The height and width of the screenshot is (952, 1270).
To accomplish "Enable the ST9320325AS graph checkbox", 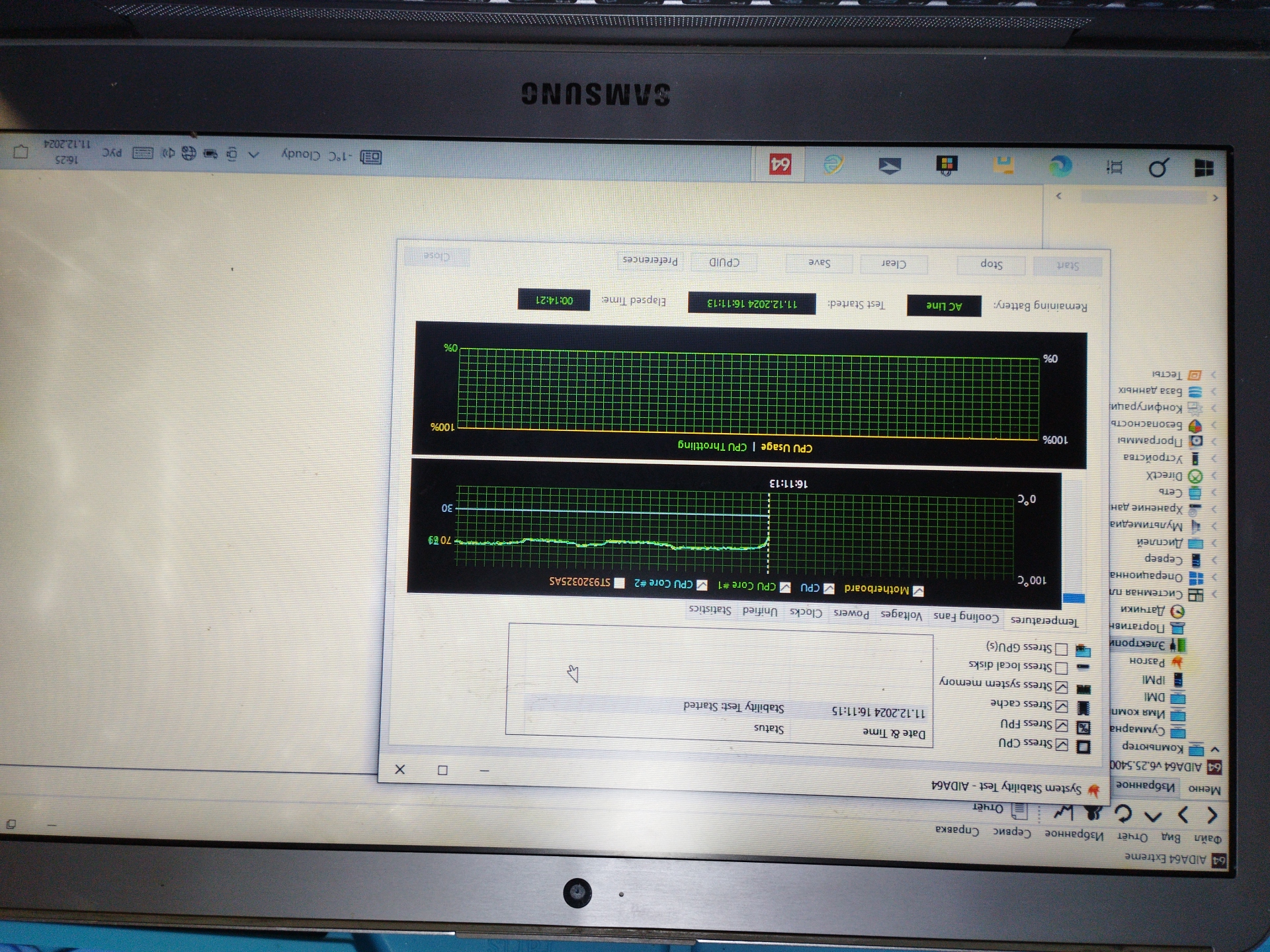I will (619, 582).
